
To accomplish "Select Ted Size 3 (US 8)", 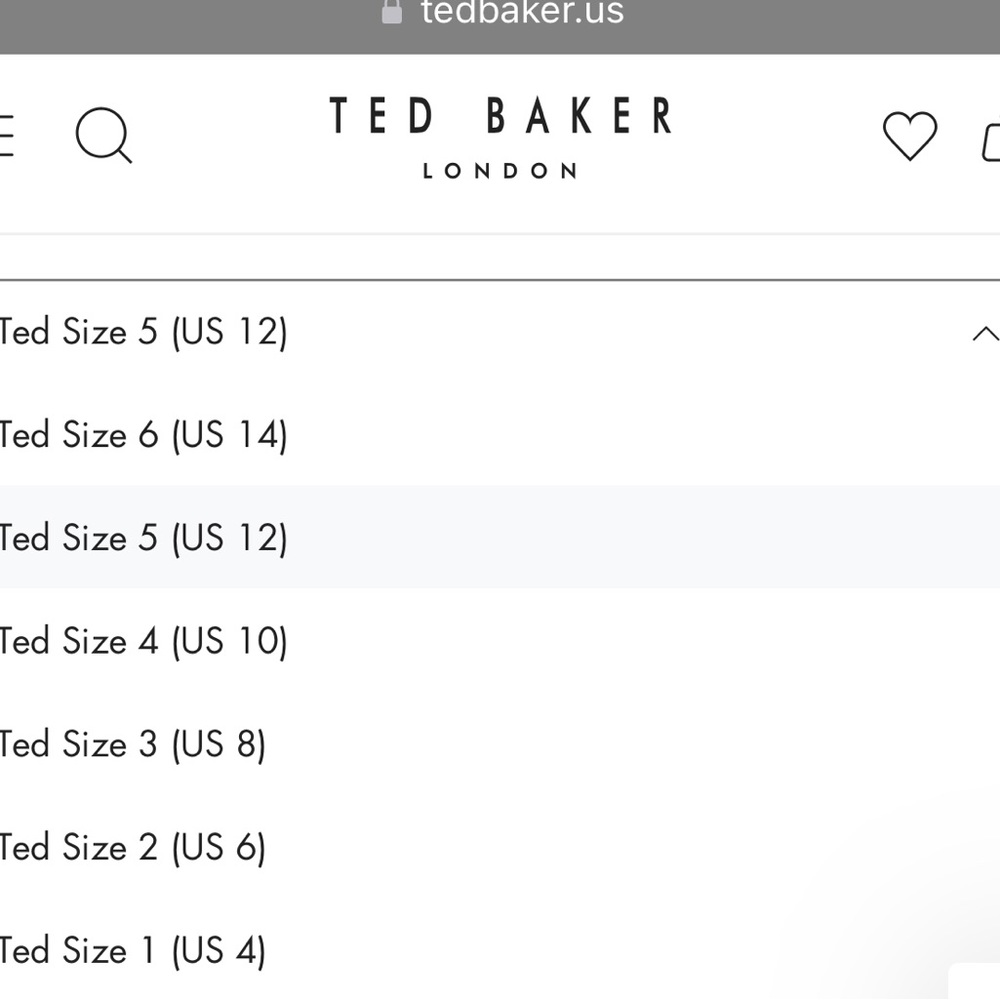I will (133, 744).
